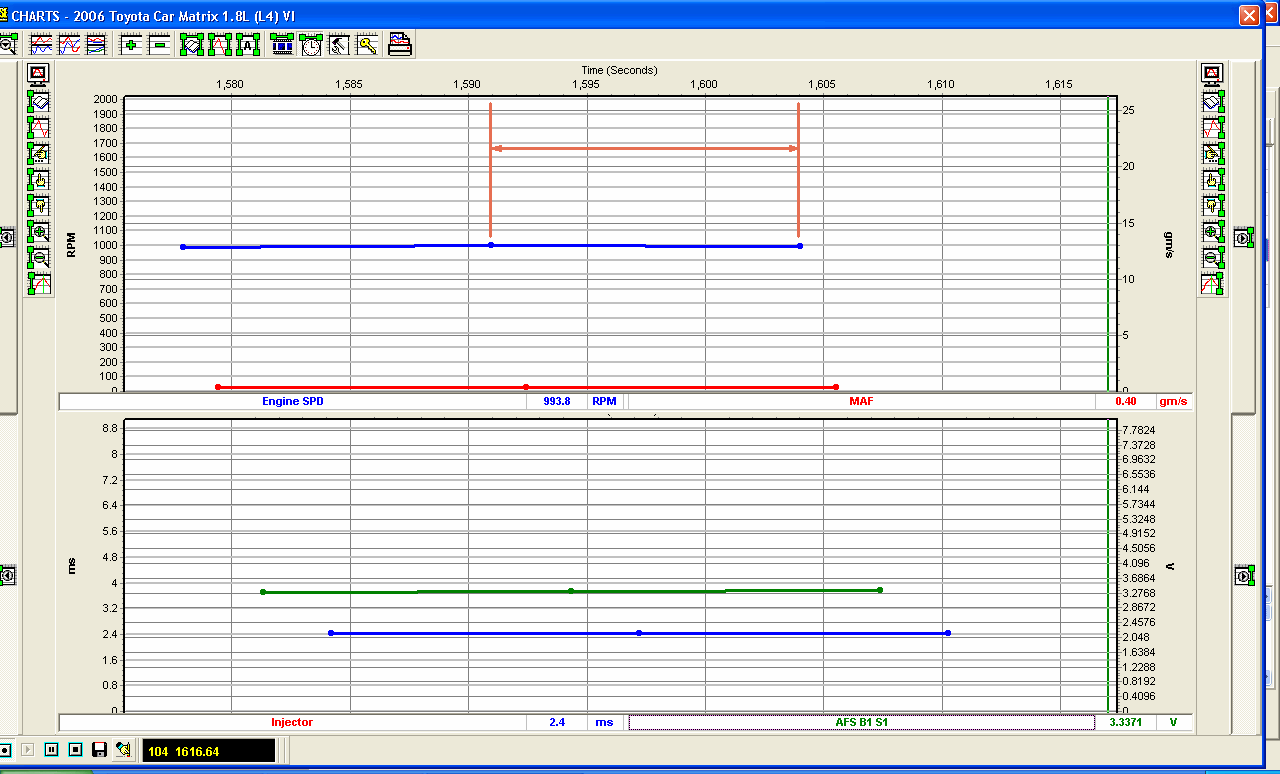Select the MAF parameter label
1280x774 pixels.
point(861,401)
